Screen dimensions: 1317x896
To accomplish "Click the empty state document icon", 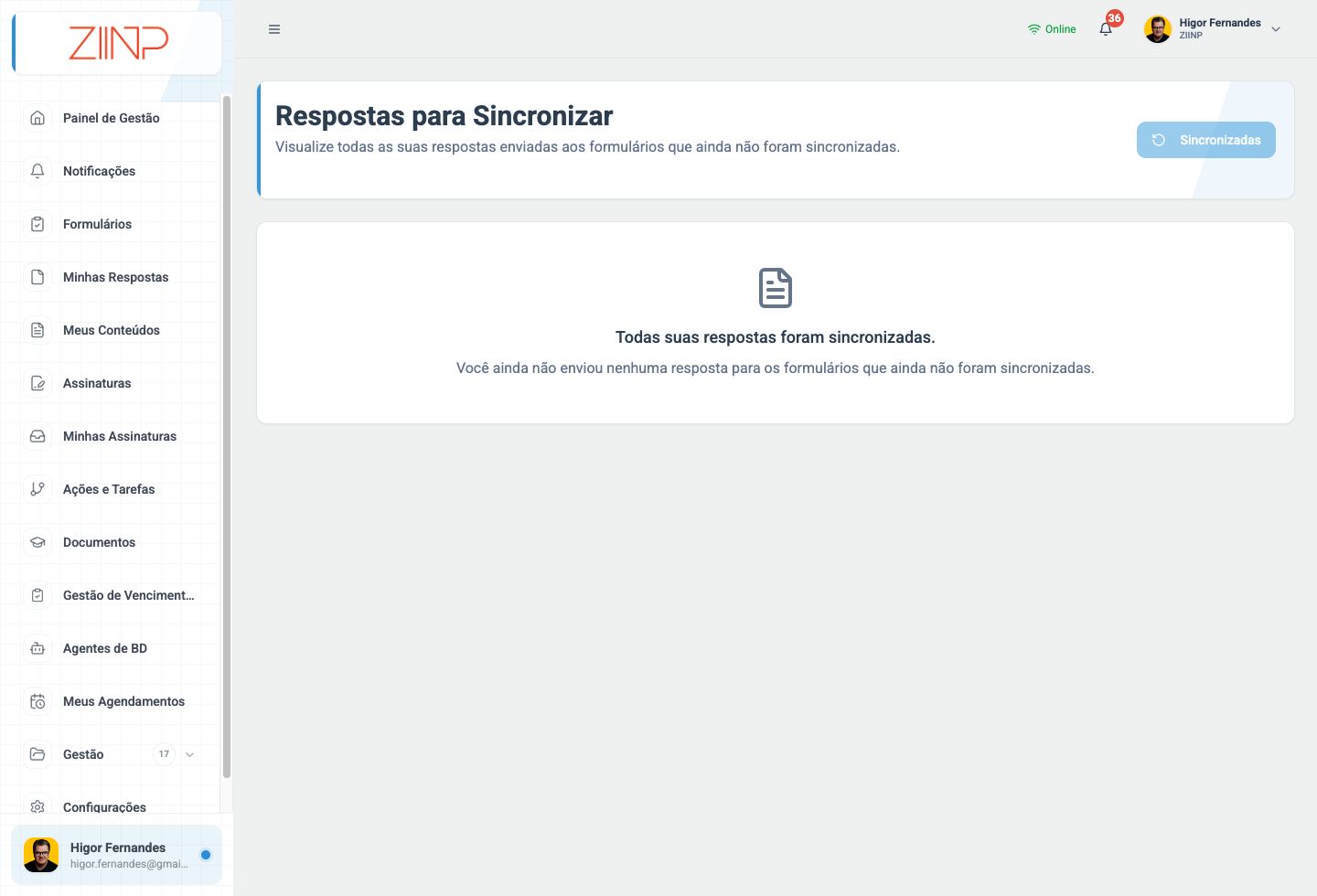I will (776, 288).
